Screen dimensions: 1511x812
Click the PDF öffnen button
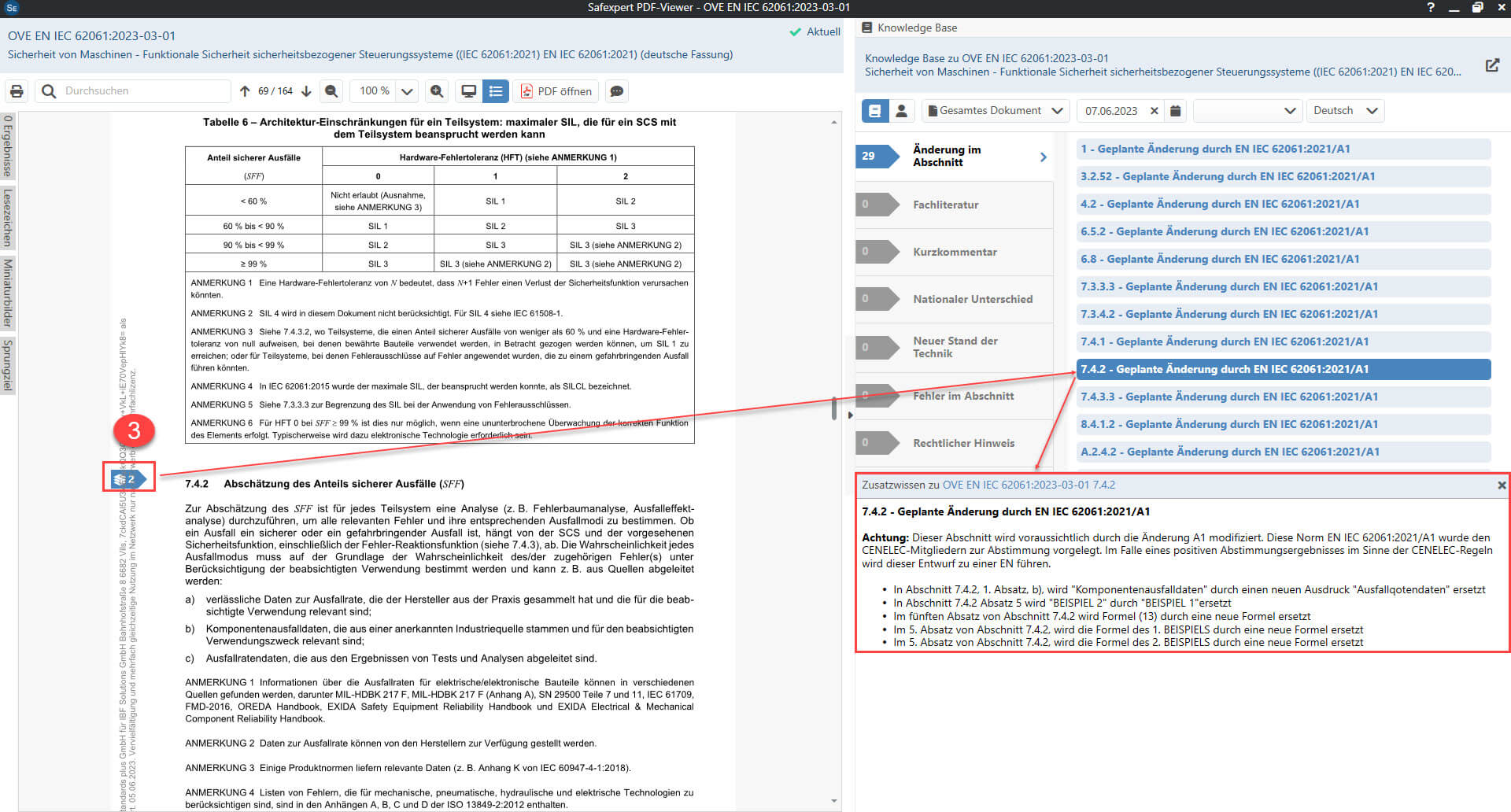pyautogui.click(x=556, y=91)
